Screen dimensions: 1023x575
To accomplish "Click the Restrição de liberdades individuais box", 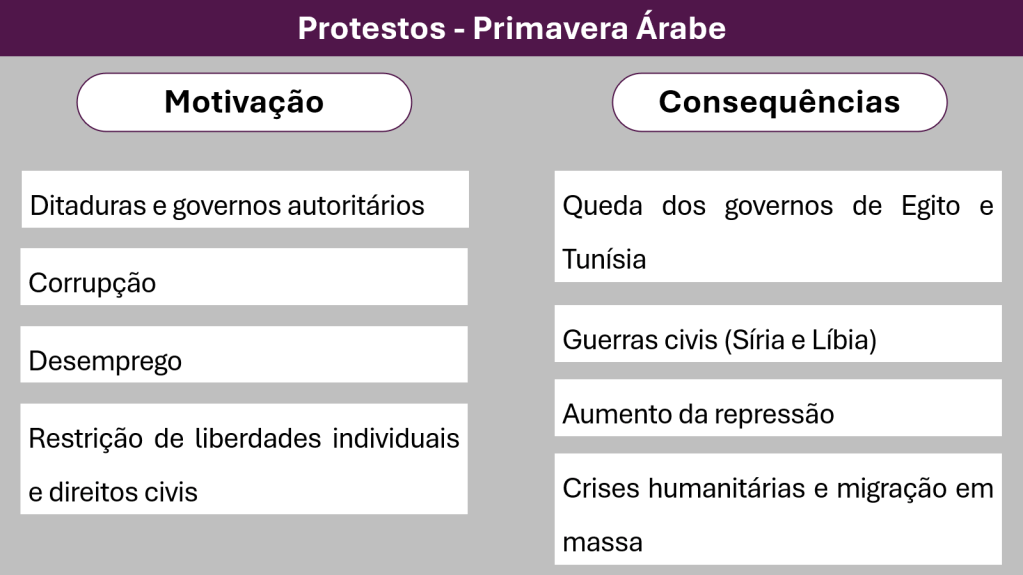I will [245, 459].
